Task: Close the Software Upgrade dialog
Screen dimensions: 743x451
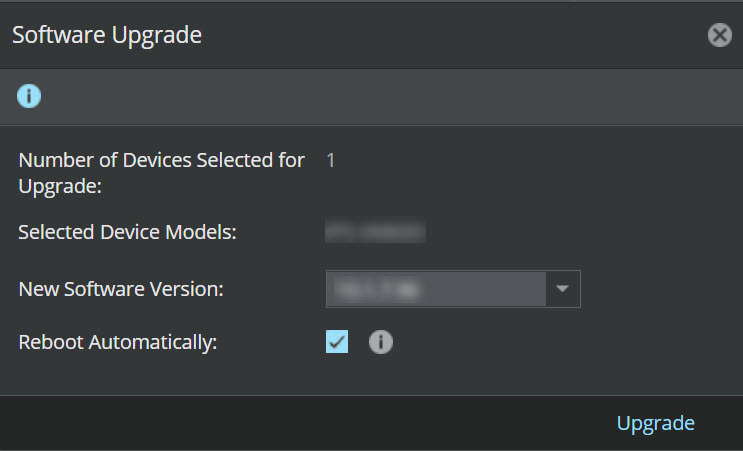Action: [x=720, y=35]
